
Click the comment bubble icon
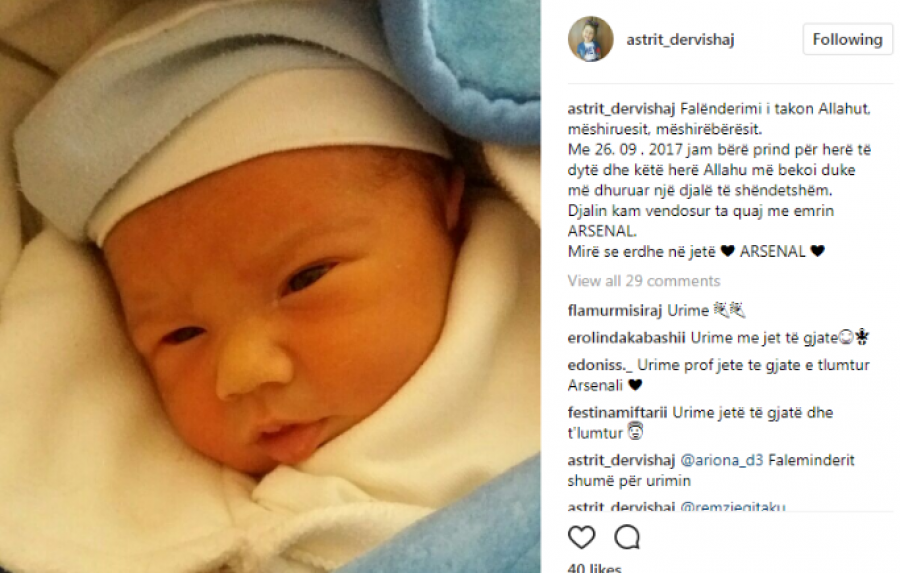click(x=627, y=537)
